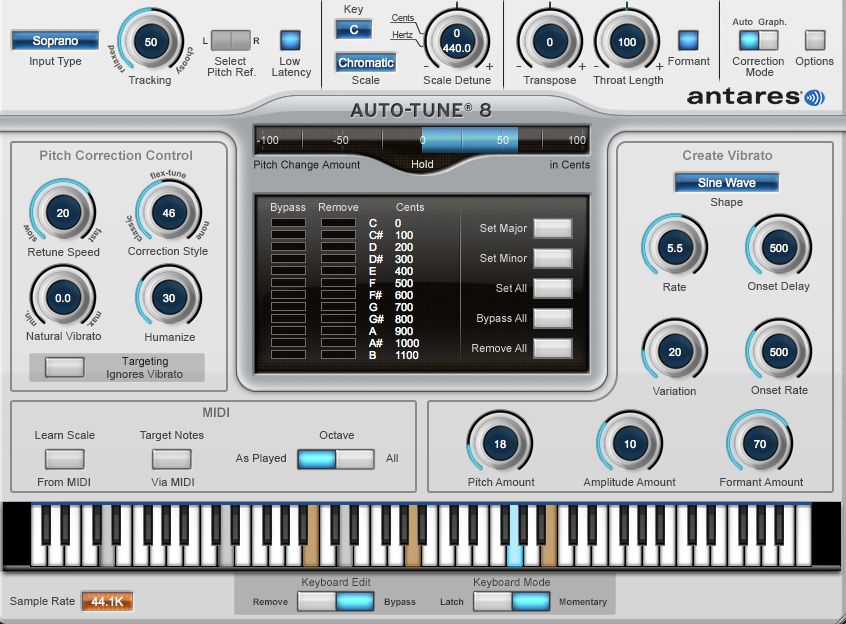Open the Key selector showing C

point(352,30)
